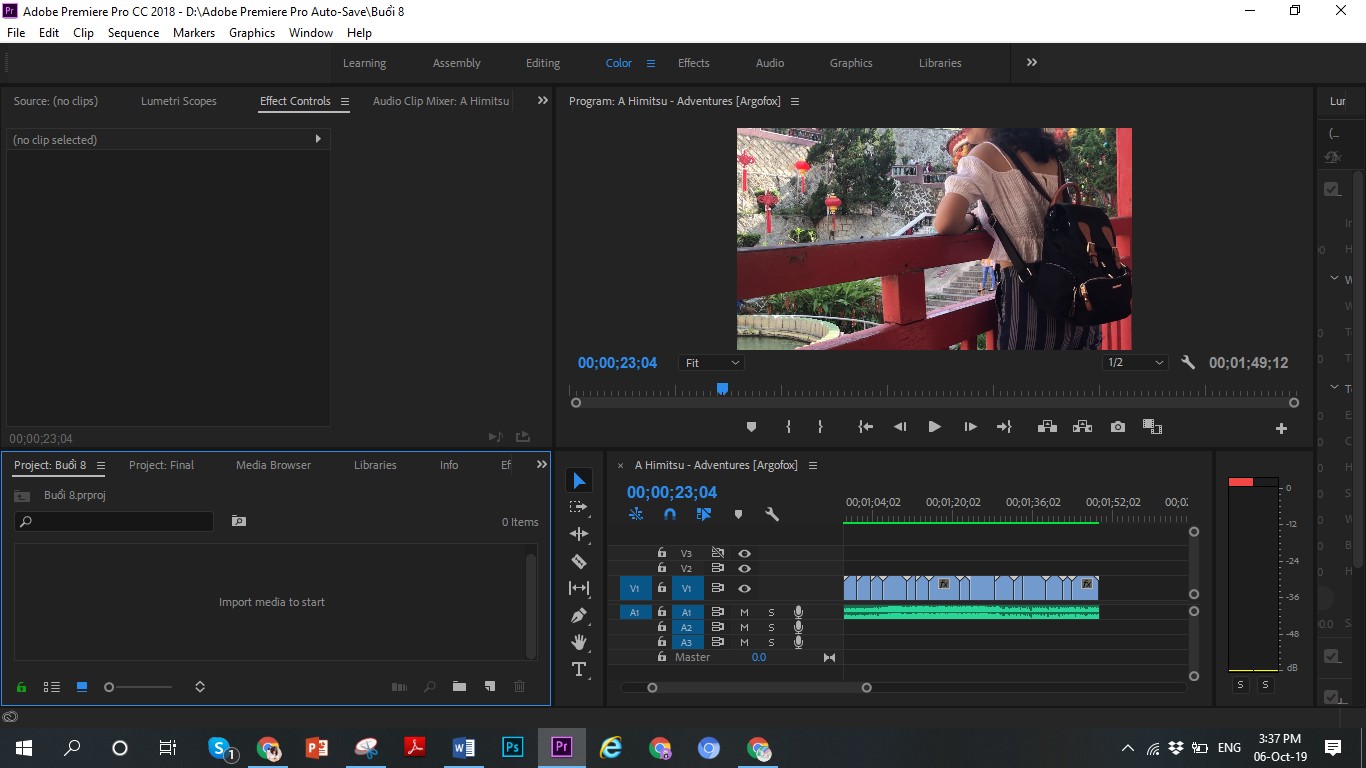Open Program monitor wrench settings
Viewport: 1366px width, 768px height.
click(1188, 363)
